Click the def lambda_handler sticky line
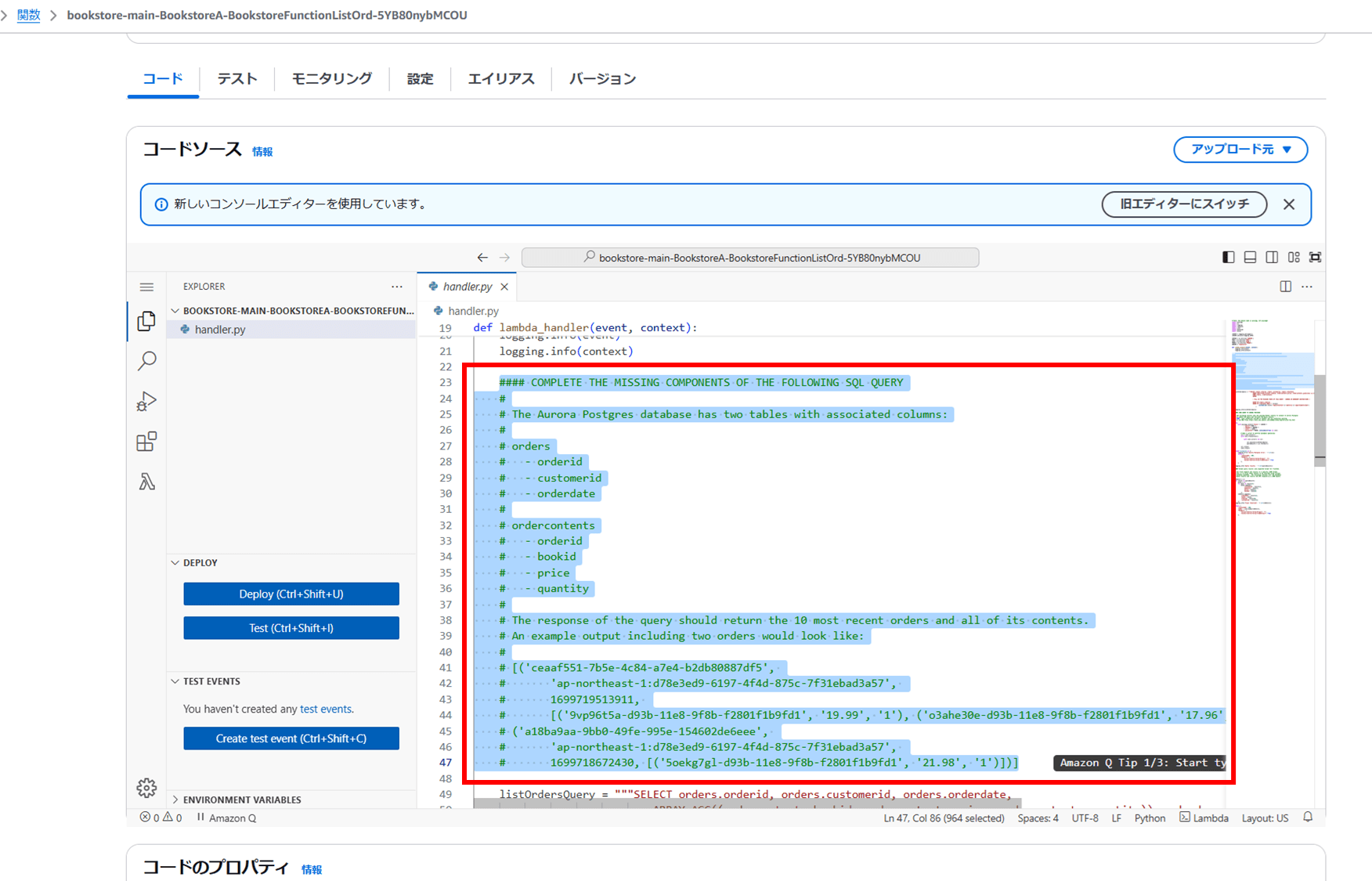Image resolution: width=1372 pixels, height=881 pixels. [585, 327]
